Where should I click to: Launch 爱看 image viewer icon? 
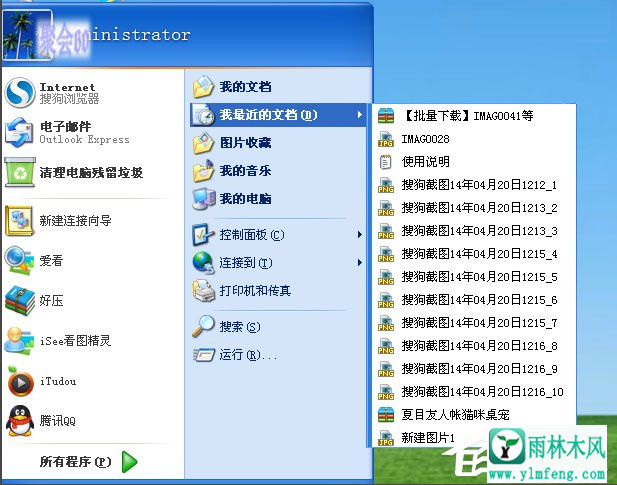tap(19, 260)
